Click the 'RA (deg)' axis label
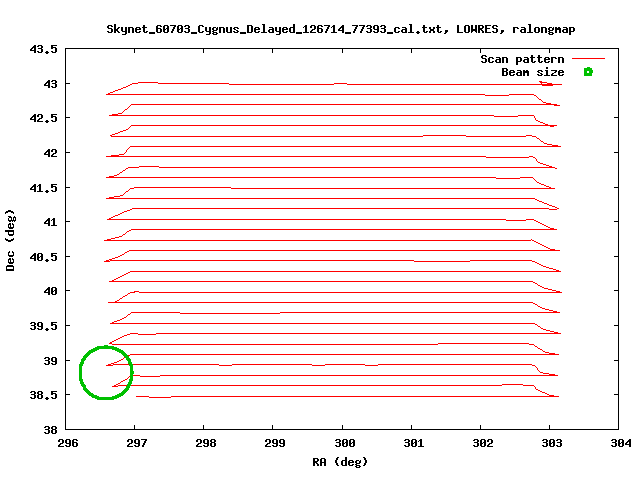The width and height of the screenshot is (640, 480). click(340, 462)
